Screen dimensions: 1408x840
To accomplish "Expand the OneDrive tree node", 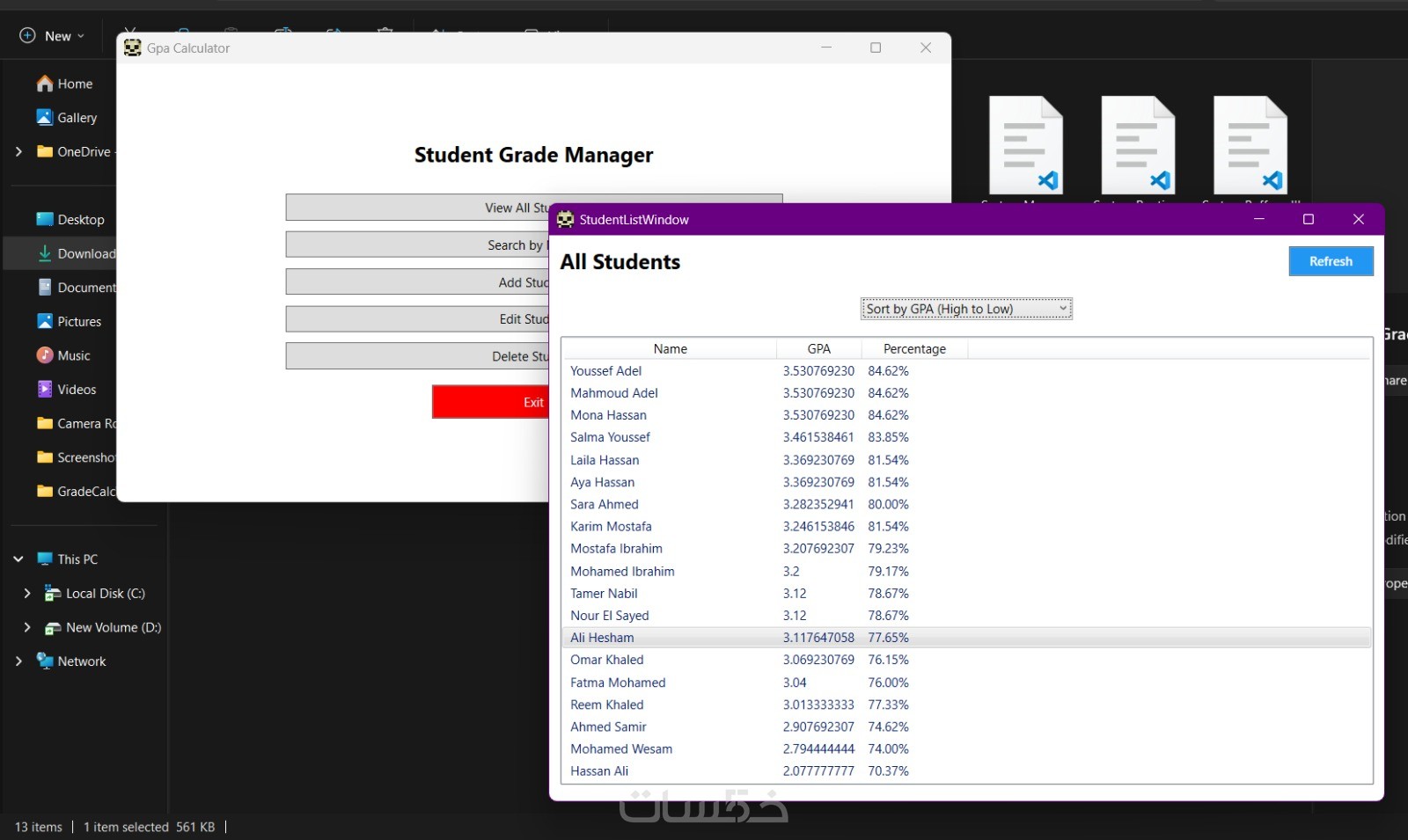I will tap(18, 151).
